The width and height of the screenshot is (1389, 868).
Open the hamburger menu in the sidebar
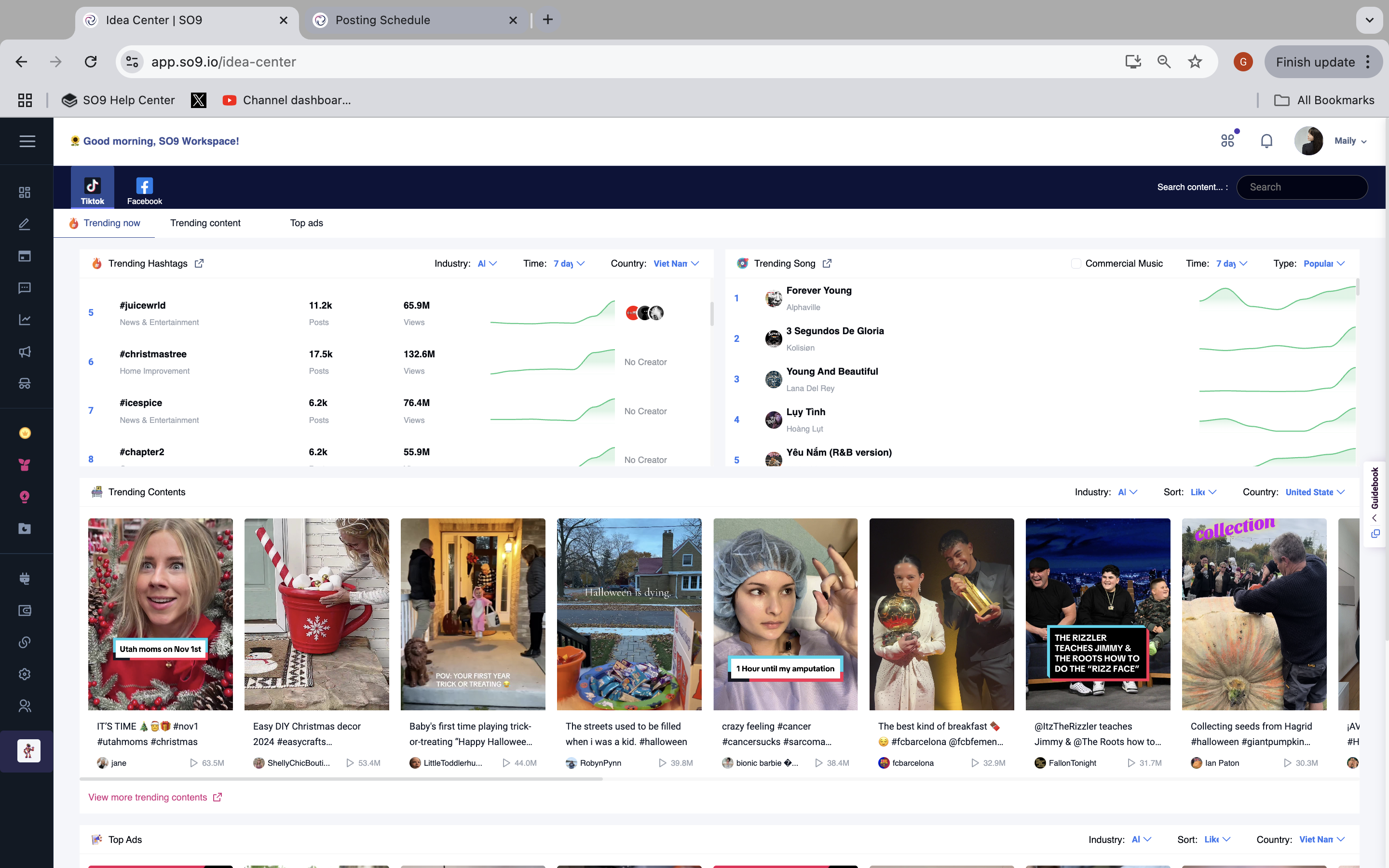[x=27, y=141]
